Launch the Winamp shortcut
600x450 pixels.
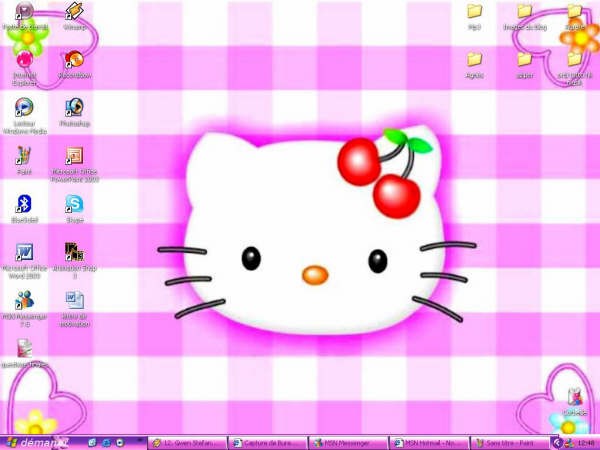[75, 16]
